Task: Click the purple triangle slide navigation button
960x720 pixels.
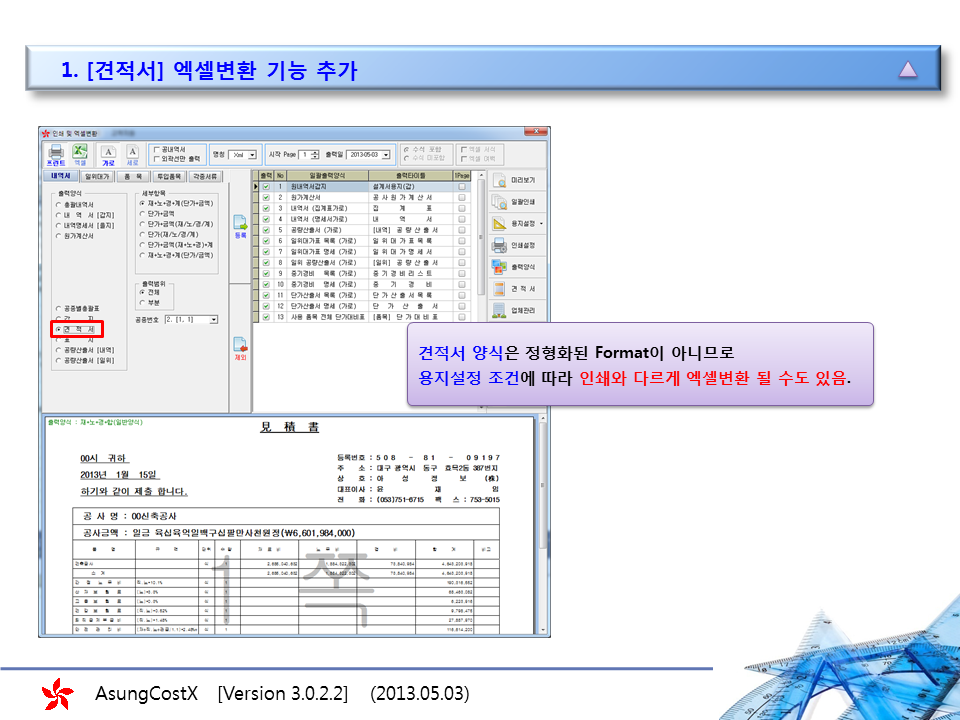Action: [x=907, y=69]
